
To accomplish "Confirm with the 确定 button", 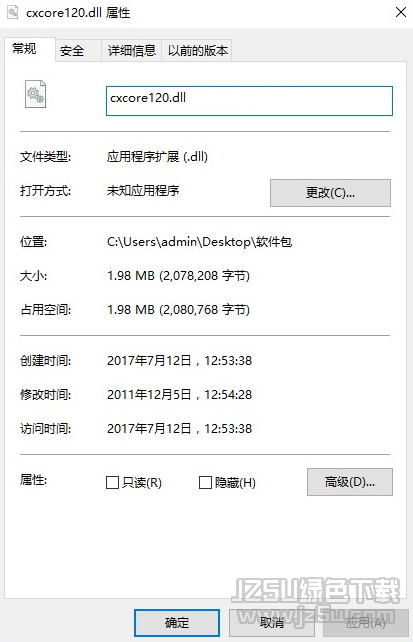I will tap(177, 623).
